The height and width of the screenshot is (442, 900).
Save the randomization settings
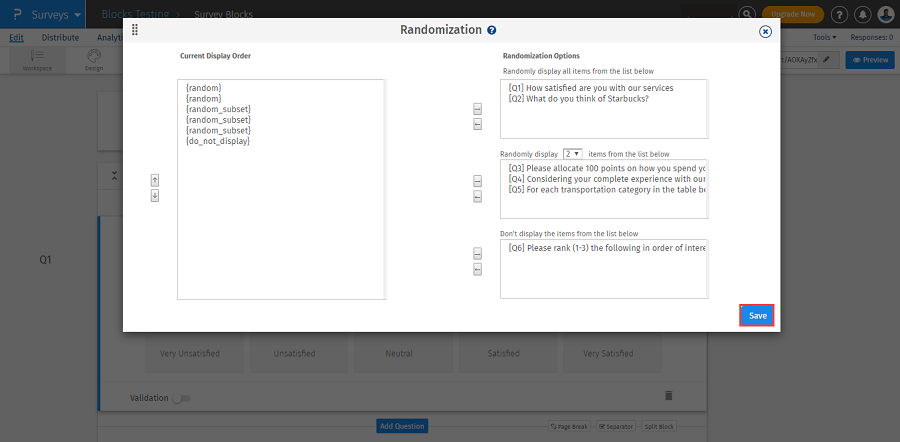pyautogui.click(x=758, y=315)
